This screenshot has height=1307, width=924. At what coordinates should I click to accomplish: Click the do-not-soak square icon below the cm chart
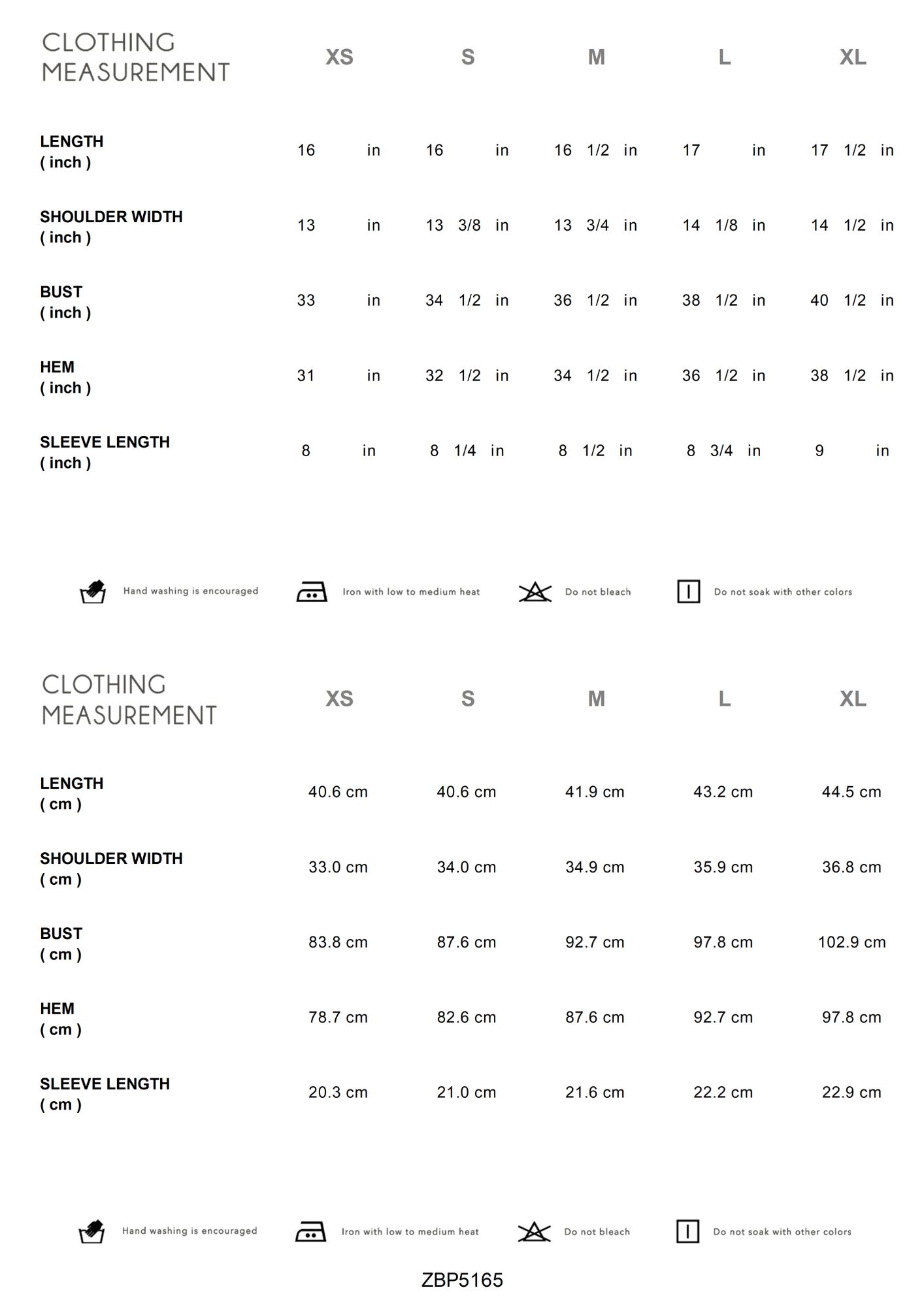687,1232
